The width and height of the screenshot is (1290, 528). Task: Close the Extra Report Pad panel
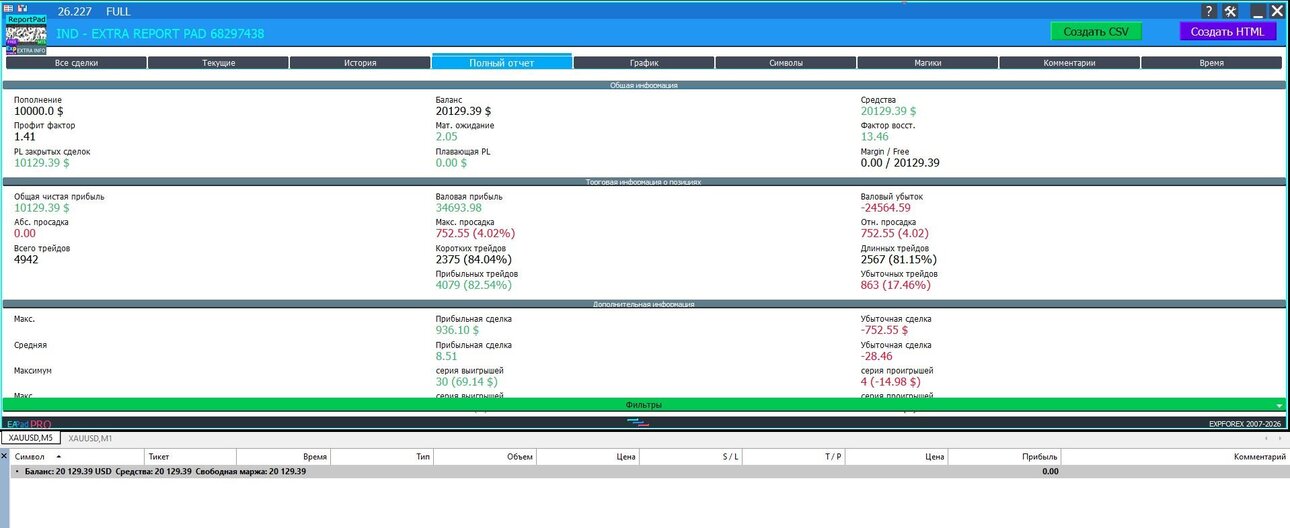(x=1277, y=11)
